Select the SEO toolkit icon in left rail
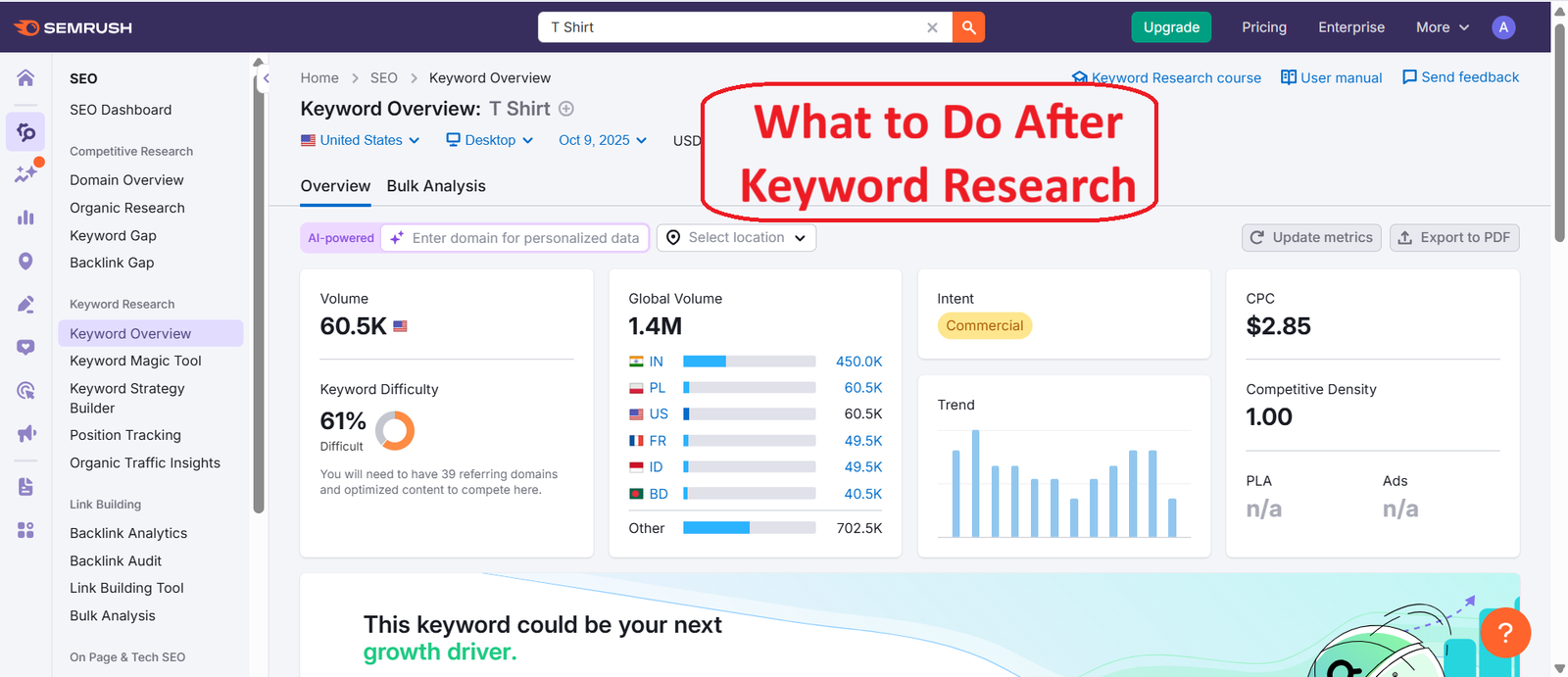The height and width of the screenshot is (677, 1568). coord(25,131)
